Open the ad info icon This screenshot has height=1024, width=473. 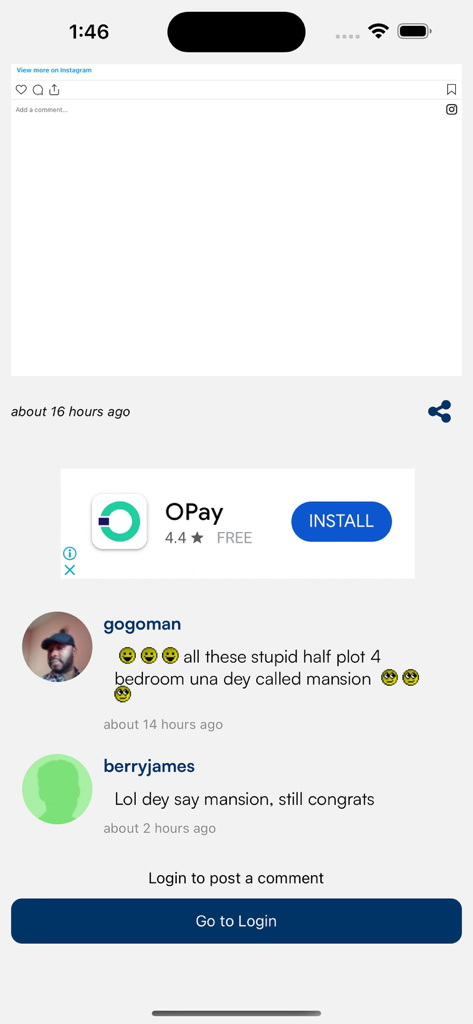(70, 553)
